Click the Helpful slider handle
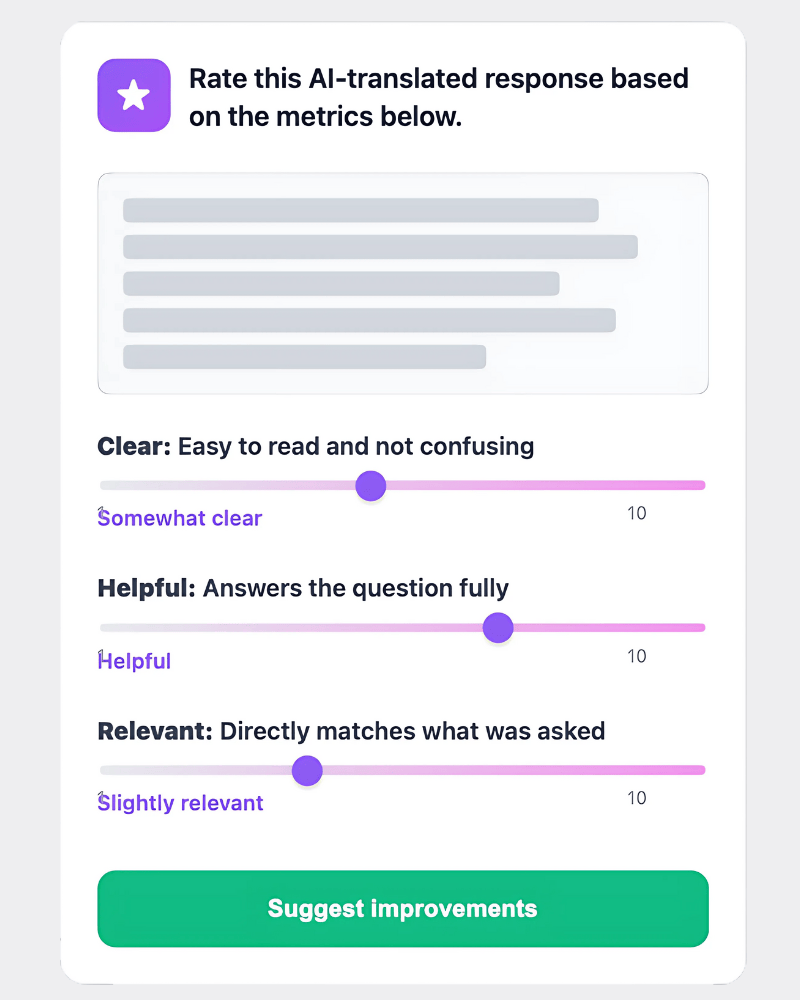 coord(498,628)
